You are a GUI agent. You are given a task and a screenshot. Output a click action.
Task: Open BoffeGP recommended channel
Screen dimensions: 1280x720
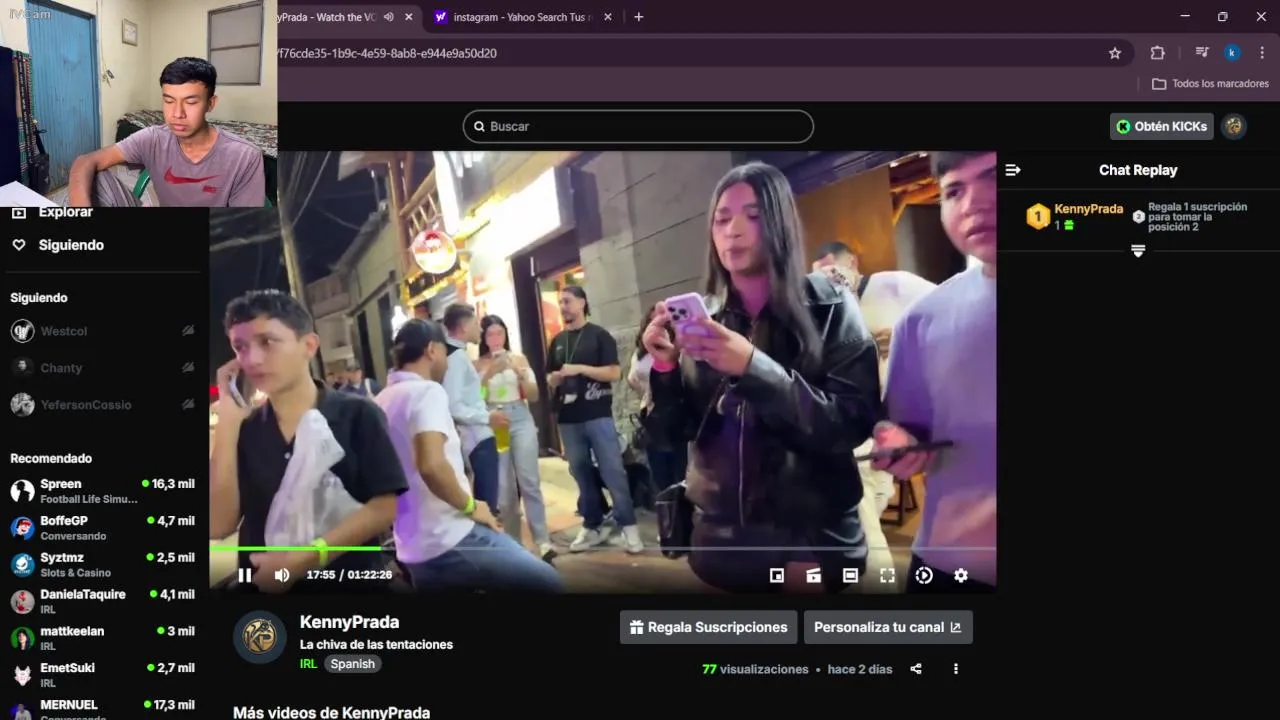click(x=102, y=527)
